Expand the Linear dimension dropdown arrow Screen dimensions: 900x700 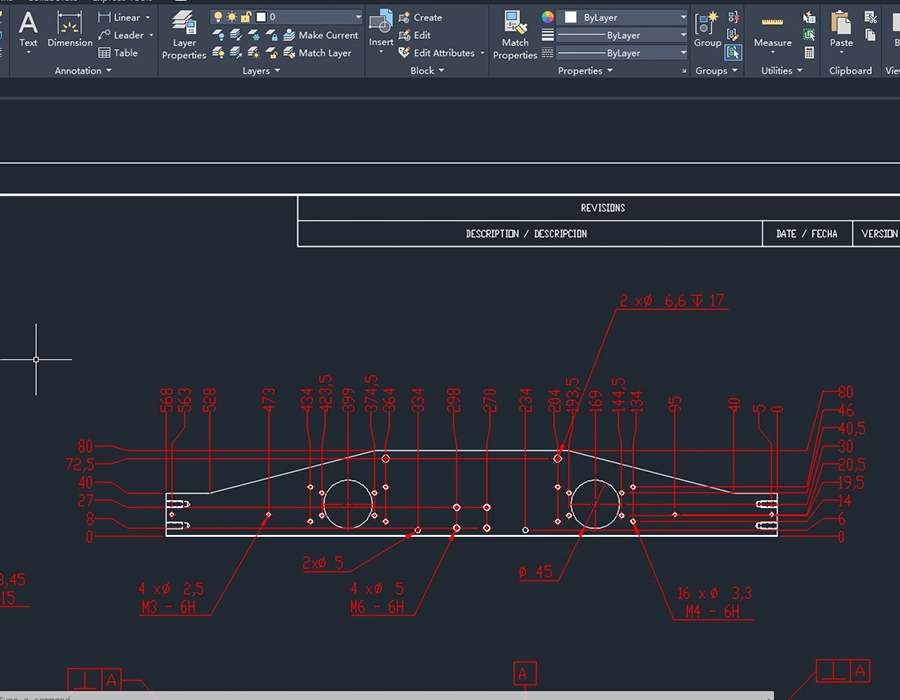148,17
